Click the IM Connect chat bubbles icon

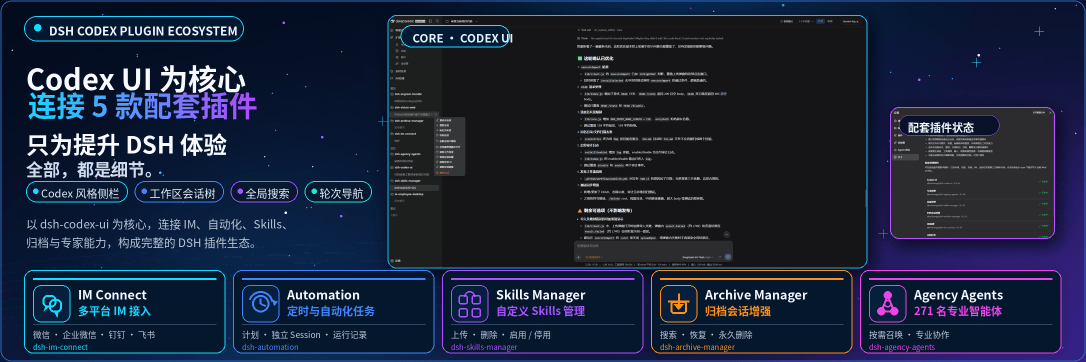(x=53, y=304)
